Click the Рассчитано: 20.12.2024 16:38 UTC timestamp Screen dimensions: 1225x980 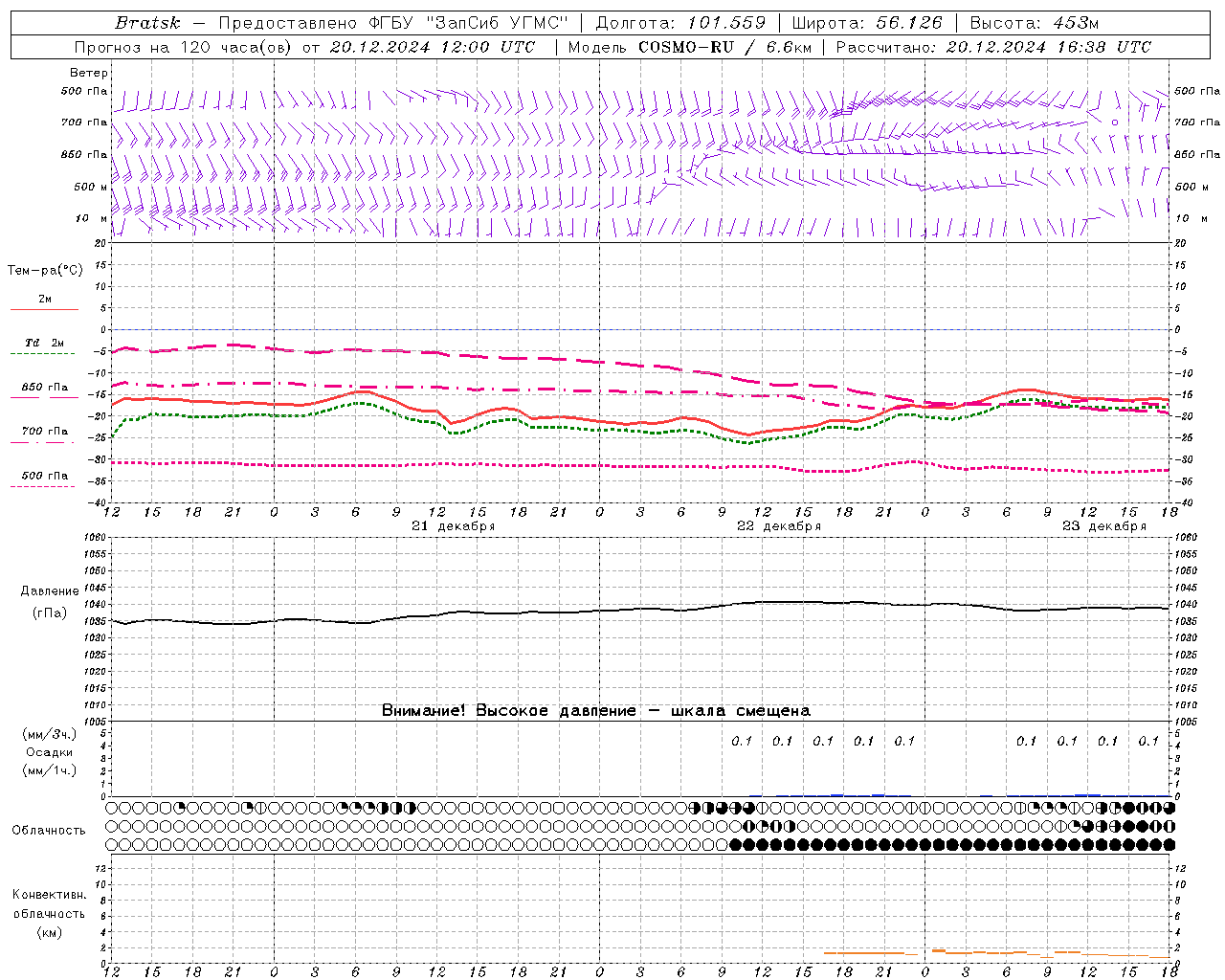(x=994, y=47)
